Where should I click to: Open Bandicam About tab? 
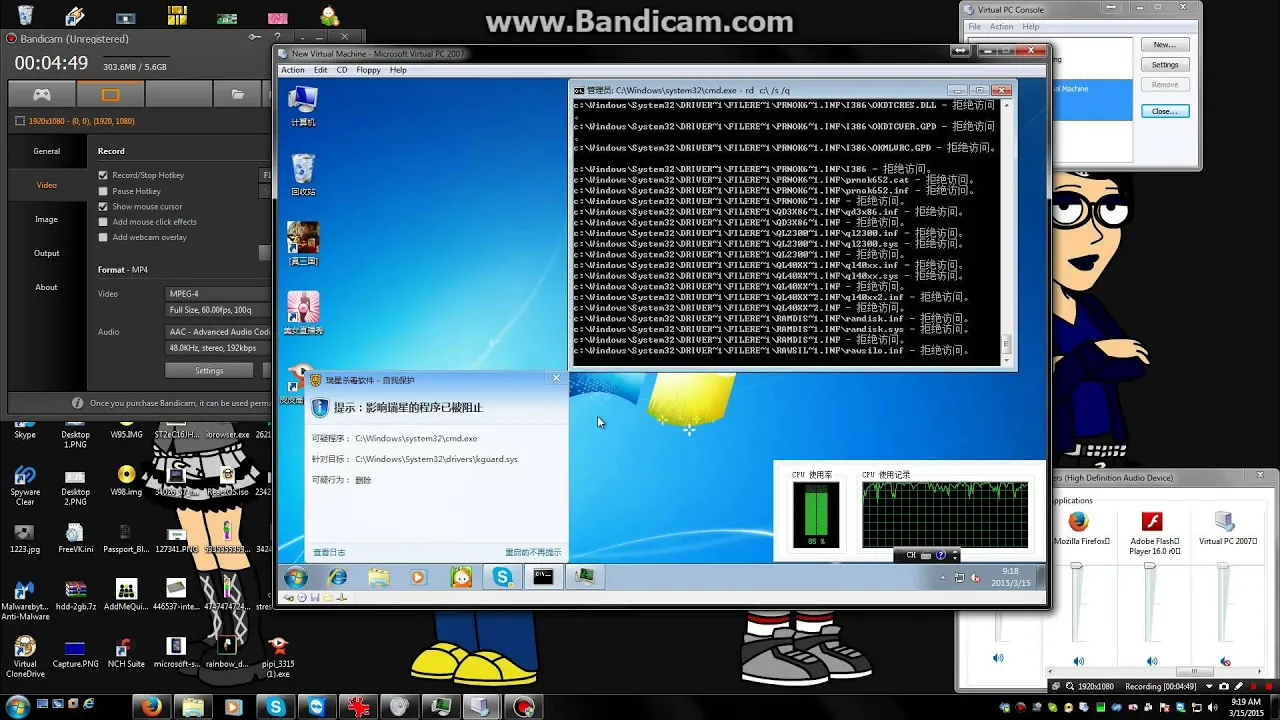(47, 287)
